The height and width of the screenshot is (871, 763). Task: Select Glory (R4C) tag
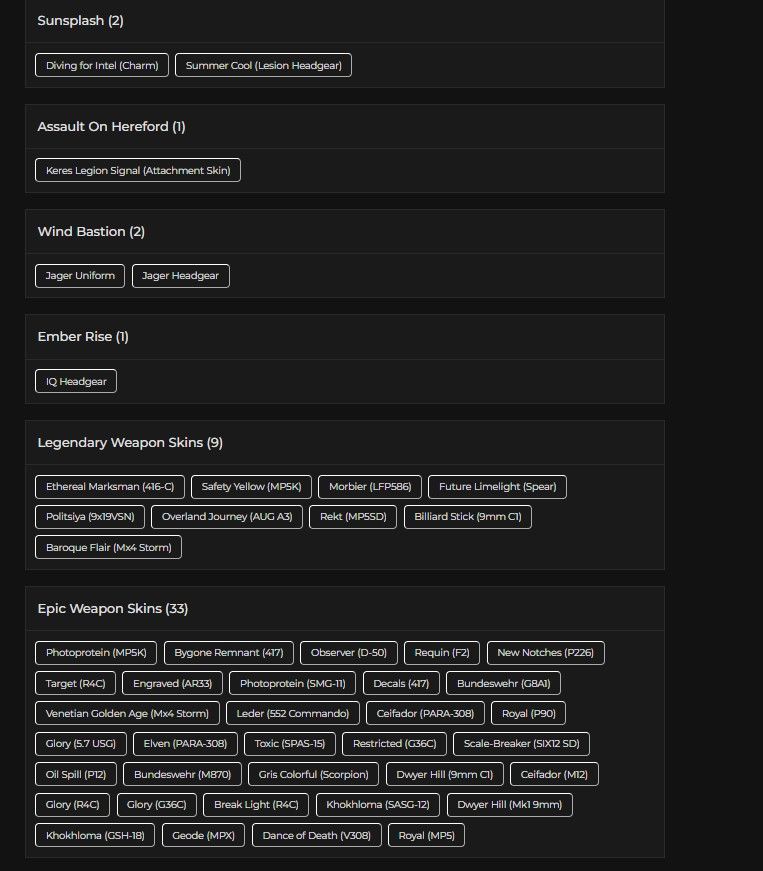click(x=73, y=804)
